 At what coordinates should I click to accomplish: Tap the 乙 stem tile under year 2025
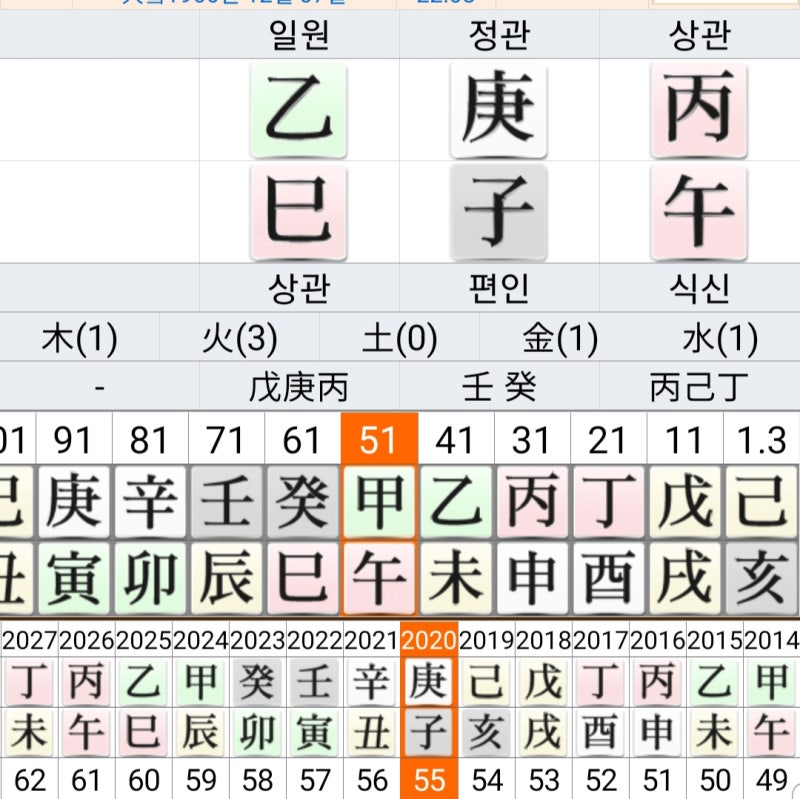(x=143, y=682)
